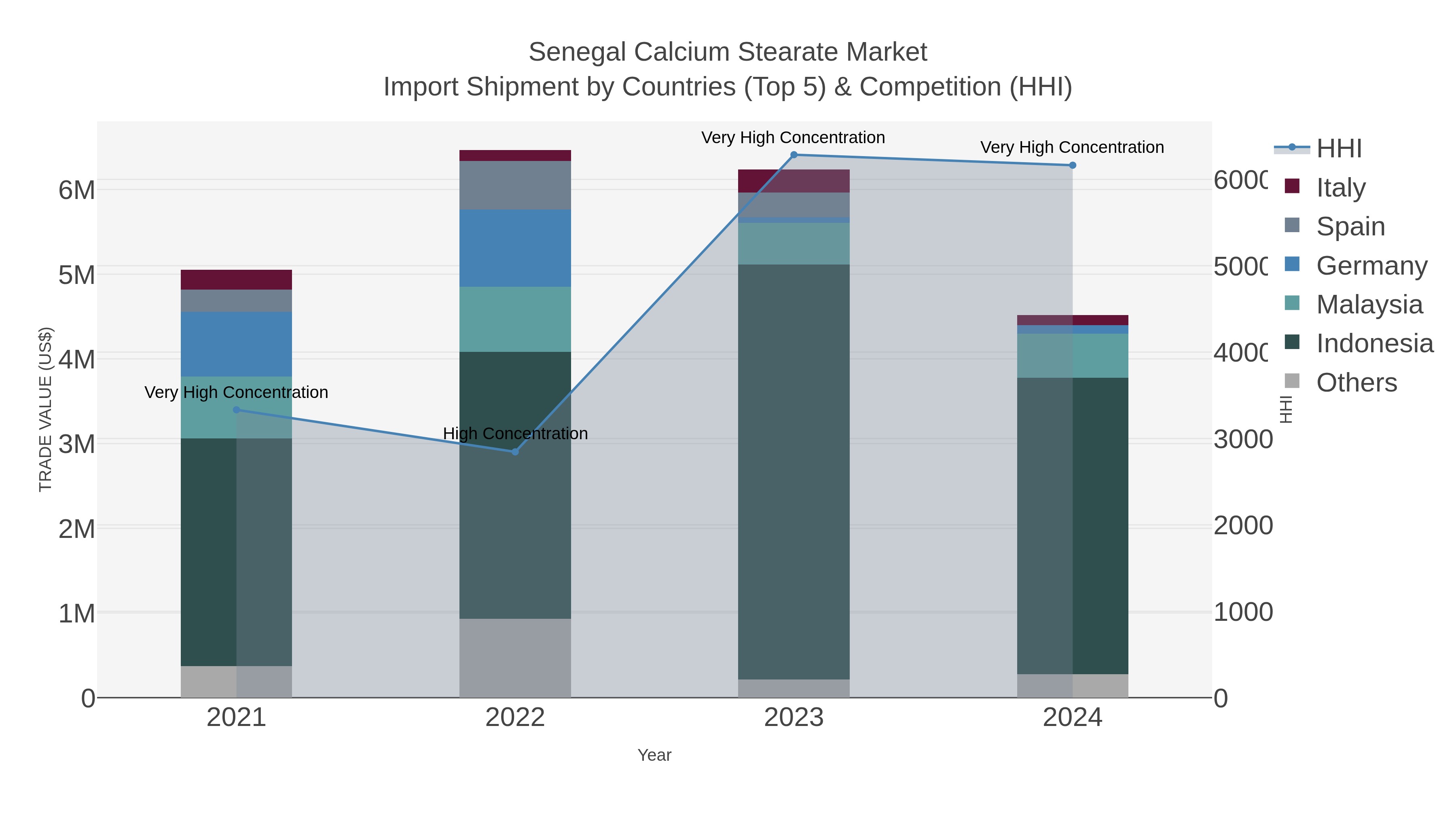Click the 1000 right axis tick label

pos(1244,612)
